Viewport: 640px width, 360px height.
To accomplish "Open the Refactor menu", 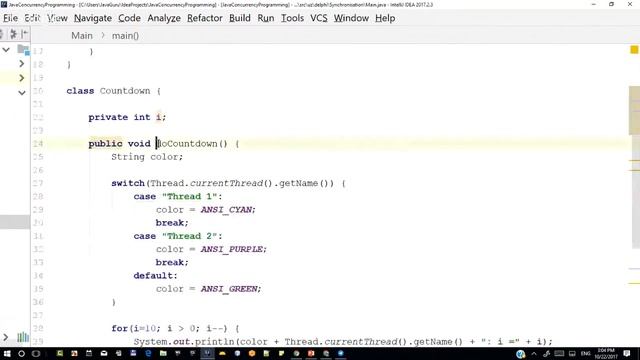I will coord(205,18).
